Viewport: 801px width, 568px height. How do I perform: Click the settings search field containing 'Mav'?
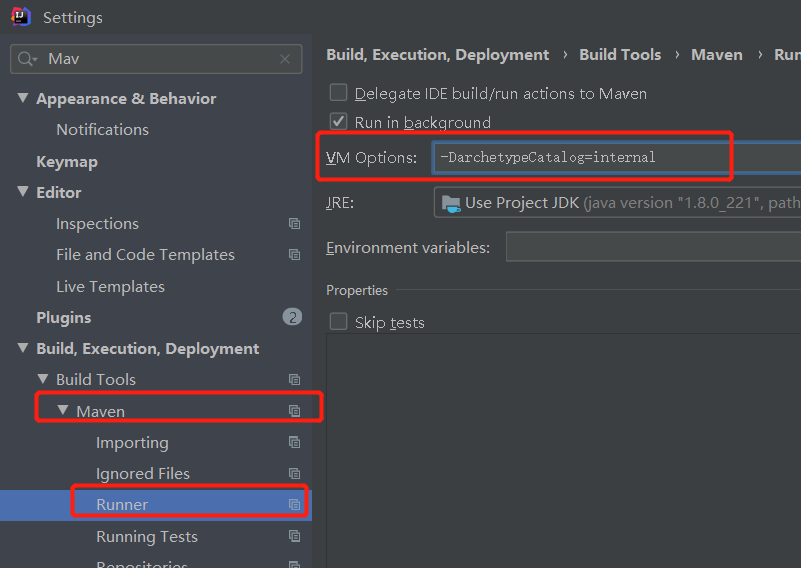(156, 59)
